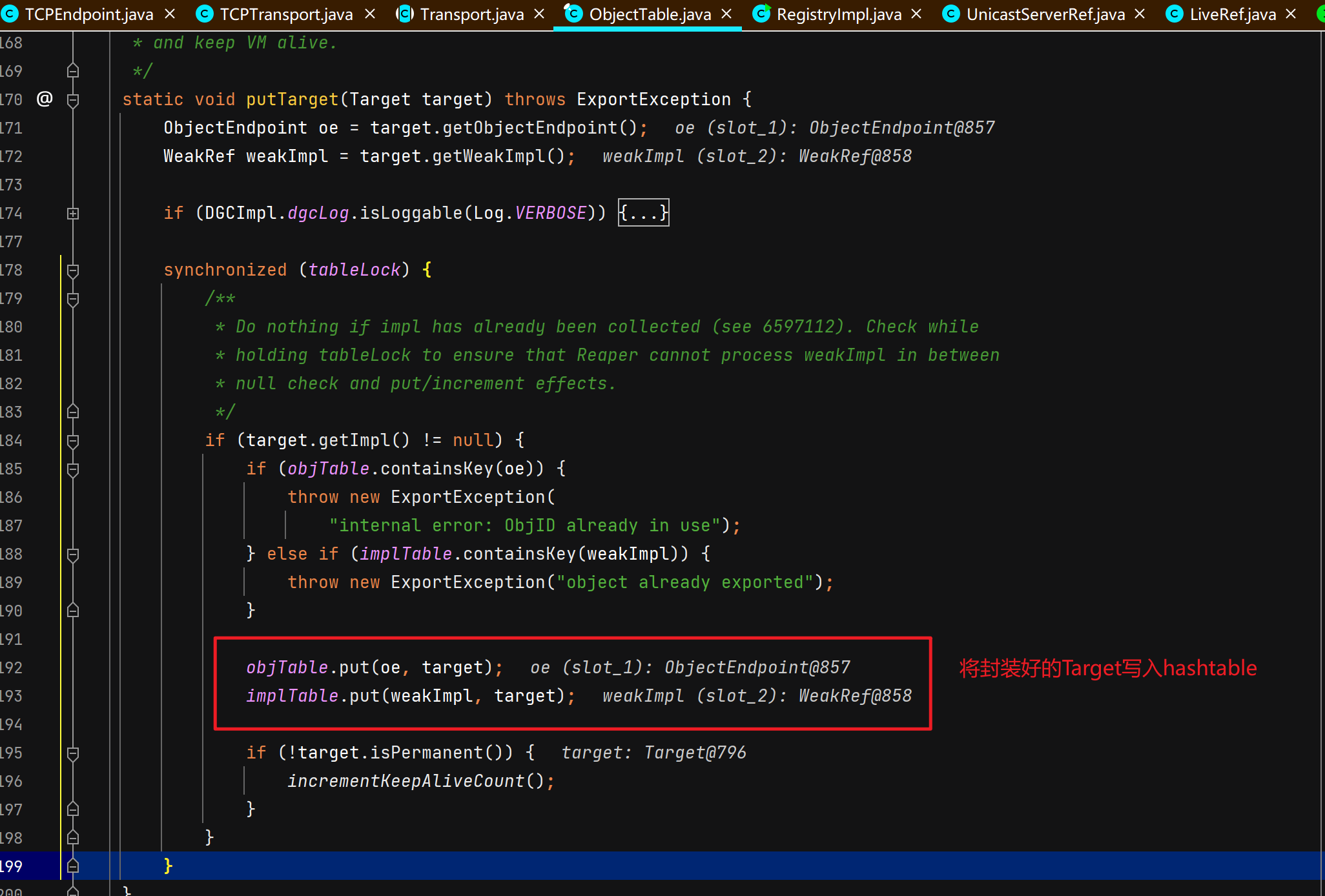
Task: Switch to the TCPTransport.java tab
Action: [286, 14]
